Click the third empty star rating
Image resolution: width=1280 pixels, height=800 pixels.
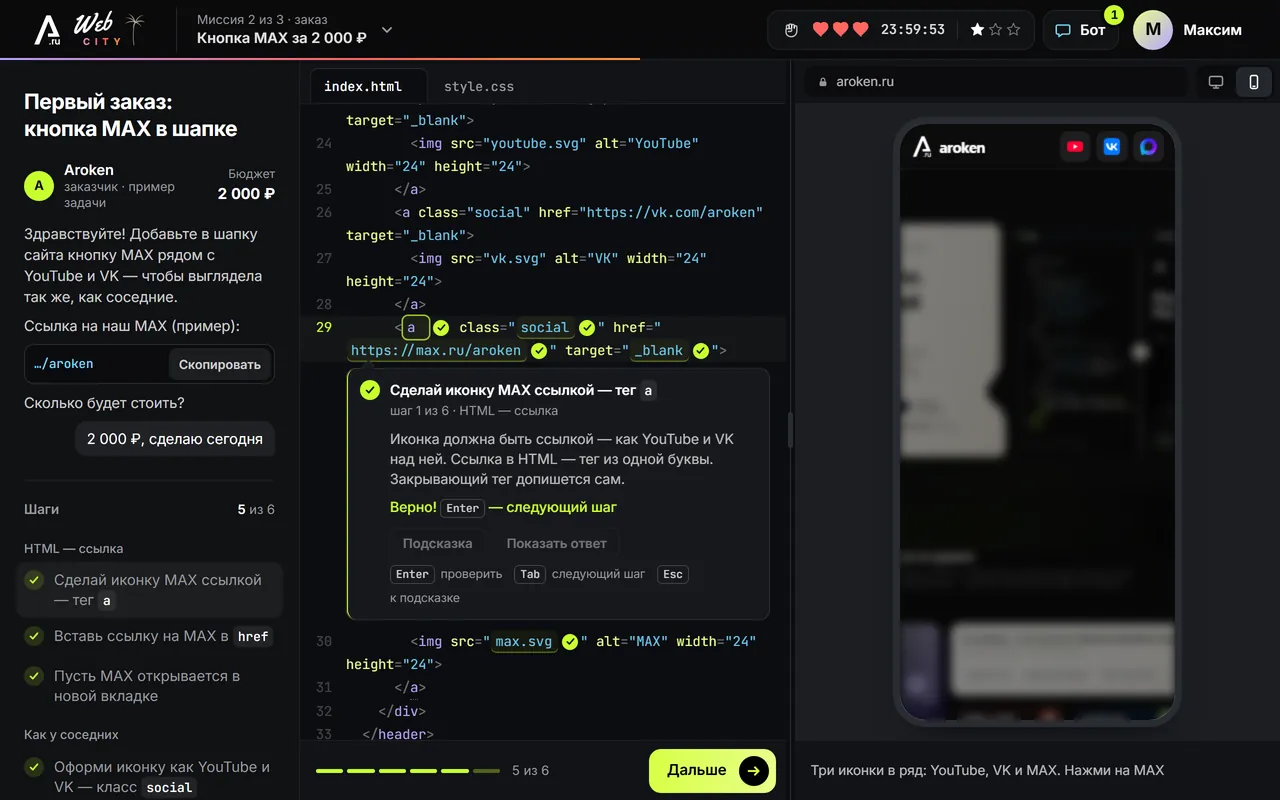1014,30
